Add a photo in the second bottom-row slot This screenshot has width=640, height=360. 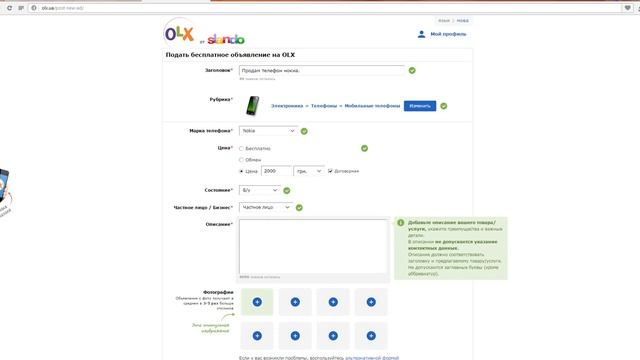(295, 336)
